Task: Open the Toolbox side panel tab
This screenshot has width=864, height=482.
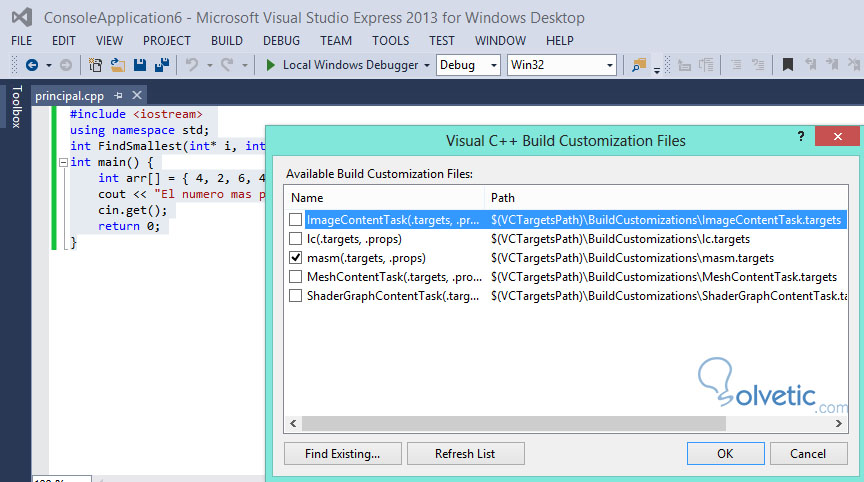Action: click(17, 106)
